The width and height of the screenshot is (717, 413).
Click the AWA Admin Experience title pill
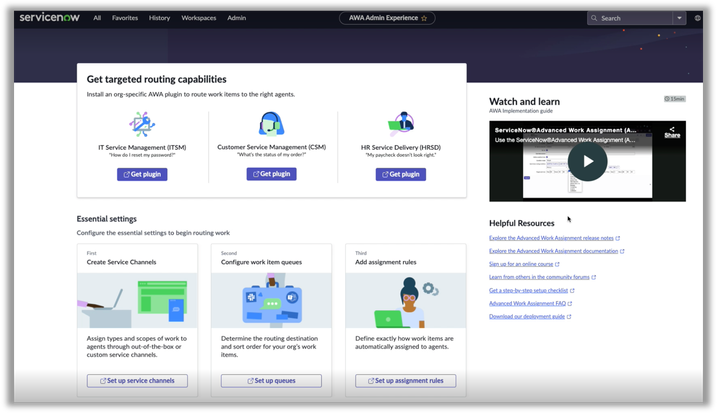click(387, 18)
